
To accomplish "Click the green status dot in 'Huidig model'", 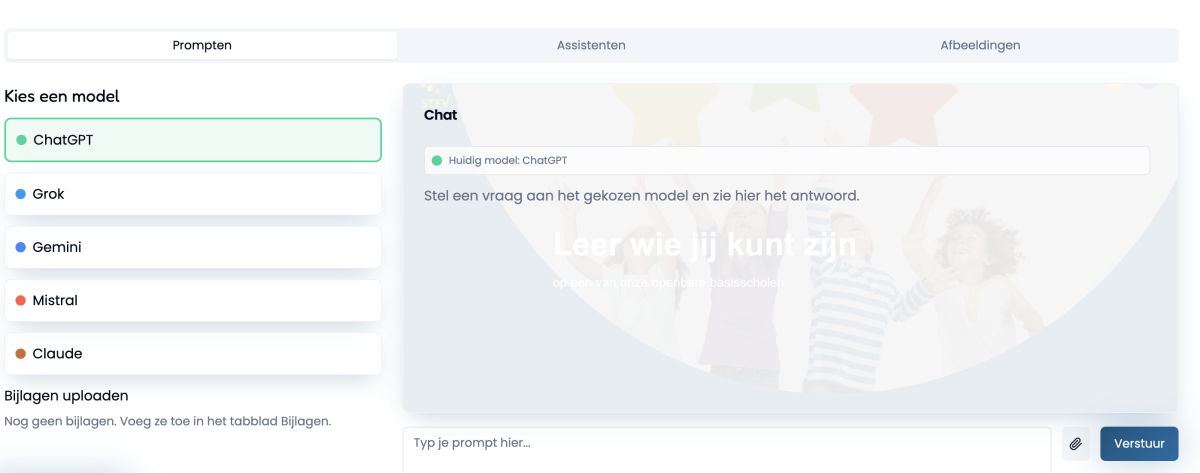I will (436, 160).
